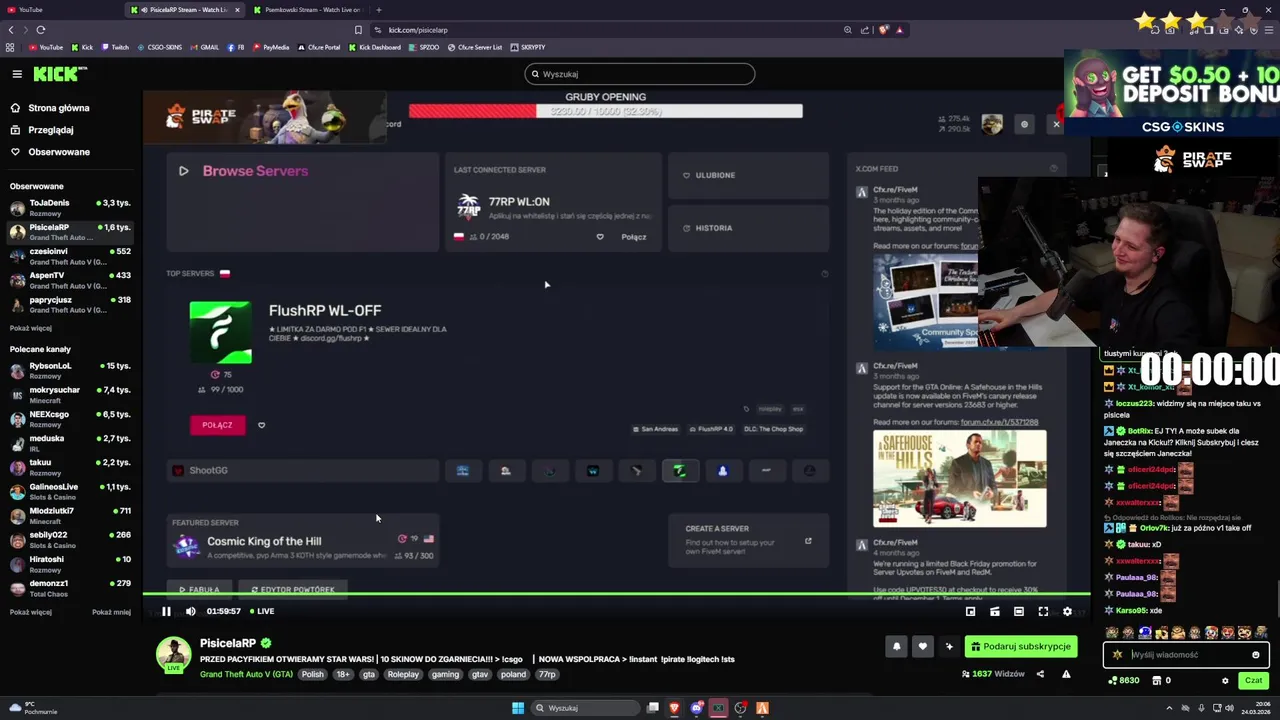
Task: Open the Kick hamburger sidebar menu
Action: click(x=17, y=74)
